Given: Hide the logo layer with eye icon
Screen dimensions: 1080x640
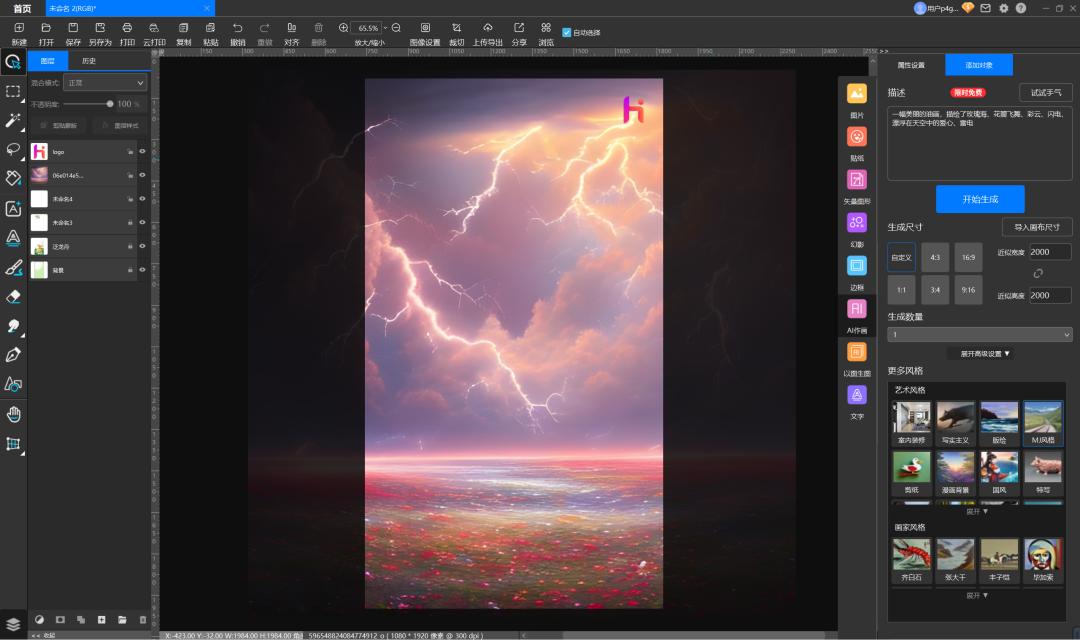Looking at the screenshot, I should [142, 152].
